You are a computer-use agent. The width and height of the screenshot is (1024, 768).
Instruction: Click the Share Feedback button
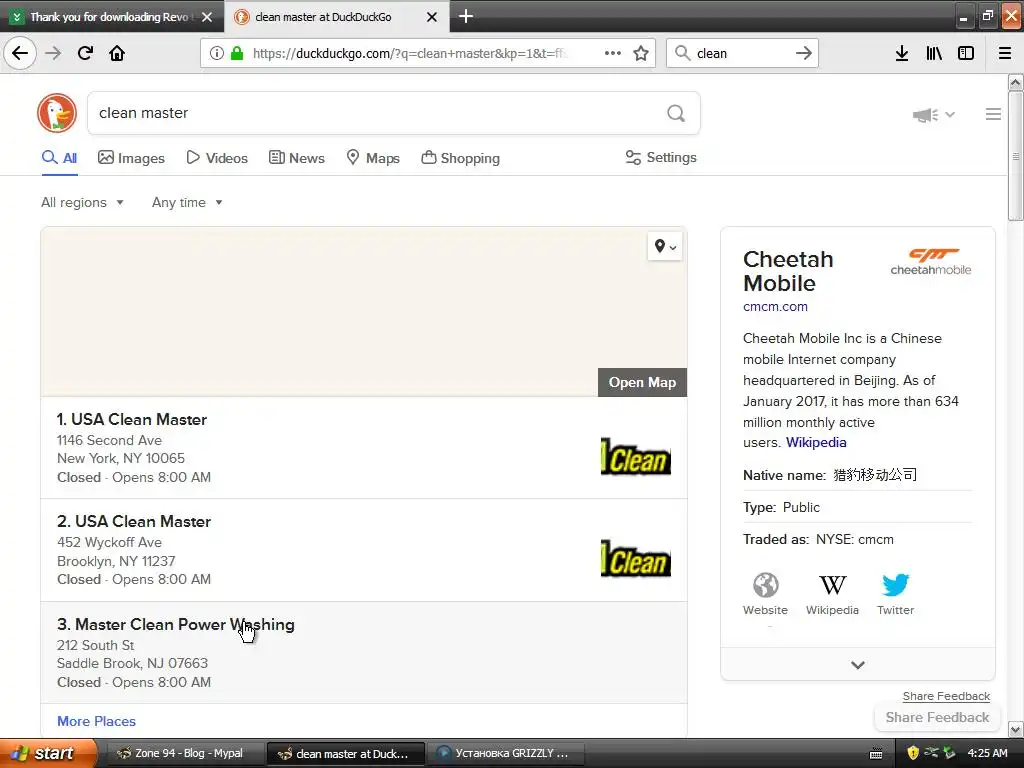(x=937, y=717)
